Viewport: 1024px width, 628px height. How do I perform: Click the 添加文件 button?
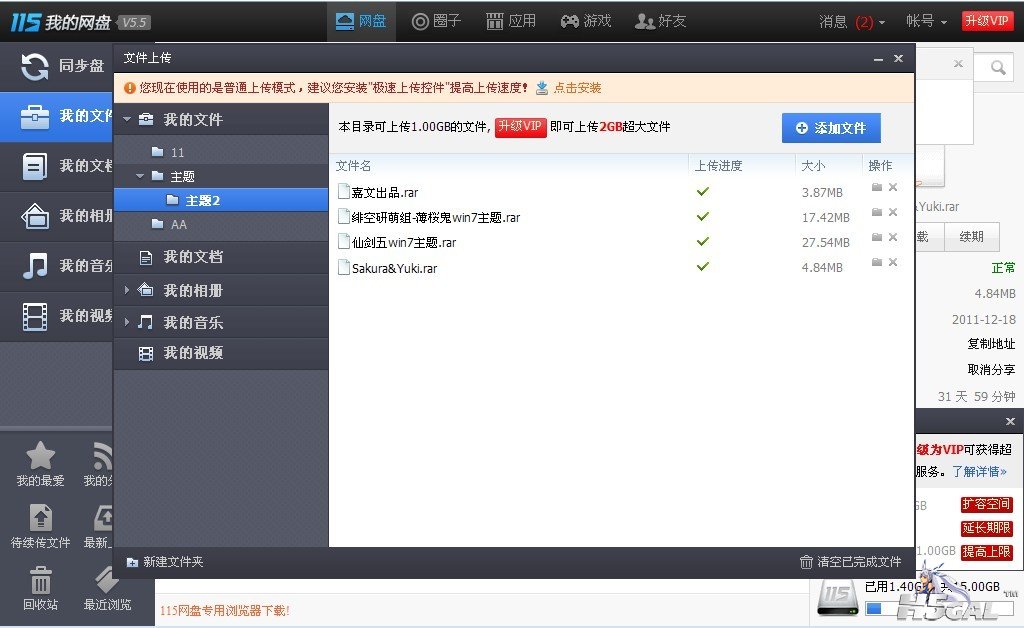(831, 128)
